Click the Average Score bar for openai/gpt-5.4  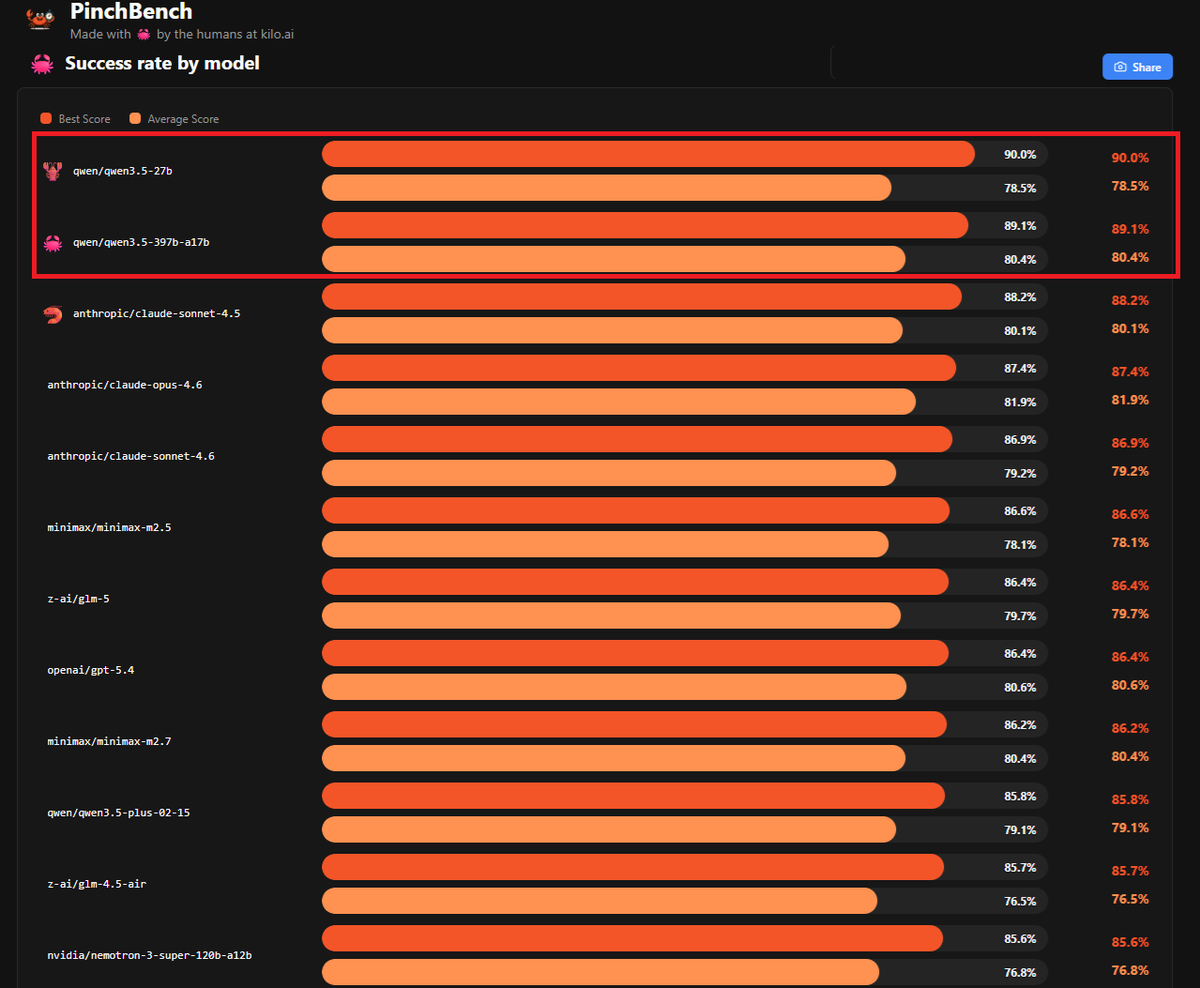click(614, 686)
